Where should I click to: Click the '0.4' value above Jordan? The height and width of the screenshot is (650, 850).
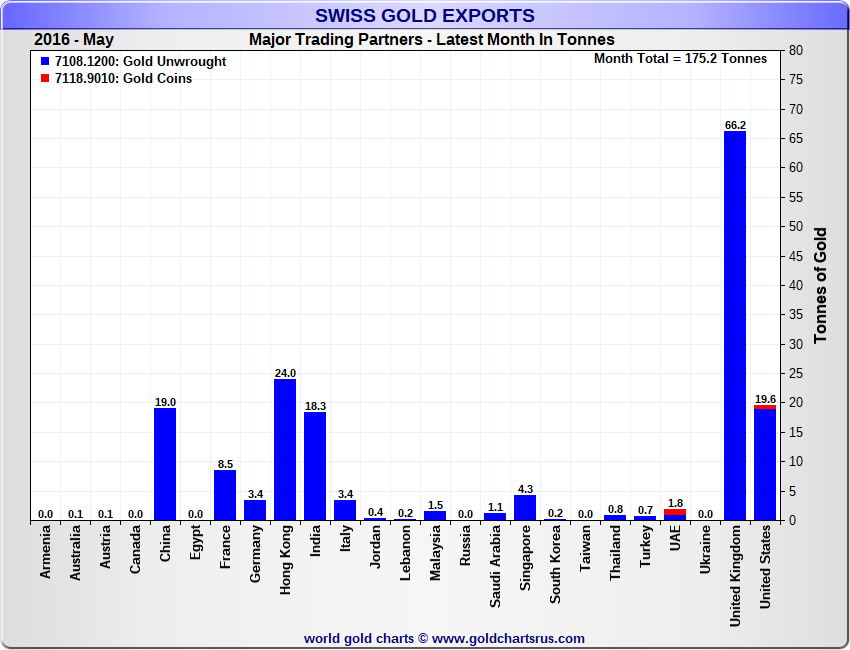click(x=375, y=512)
